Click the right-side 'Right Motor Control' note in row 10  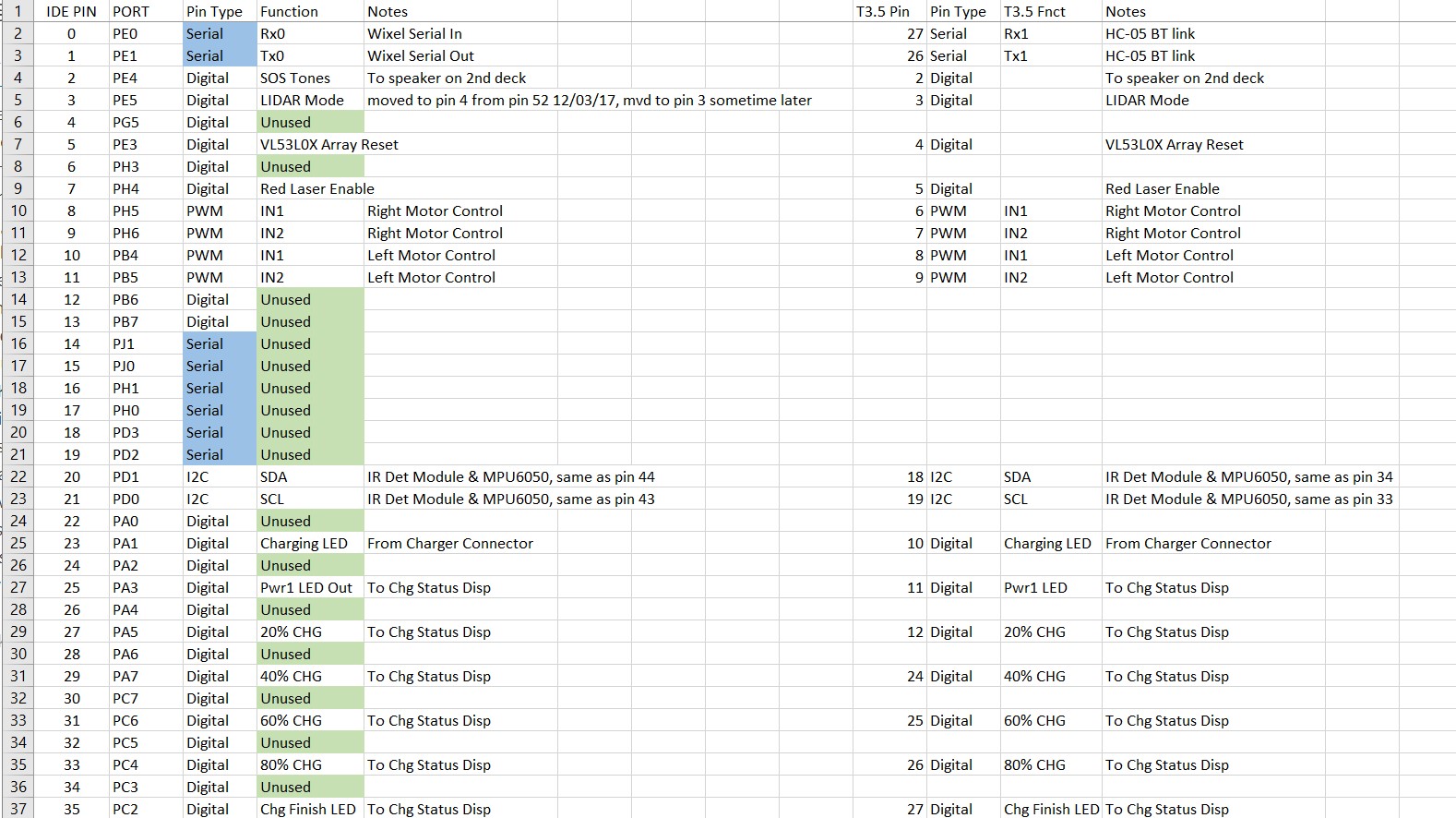coord(1173,211)
